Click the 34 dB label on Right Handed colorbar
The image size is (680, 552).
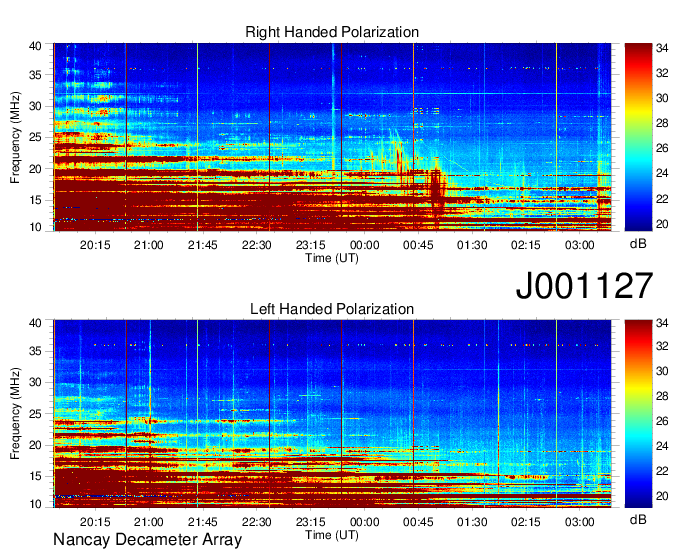point(662,48)
